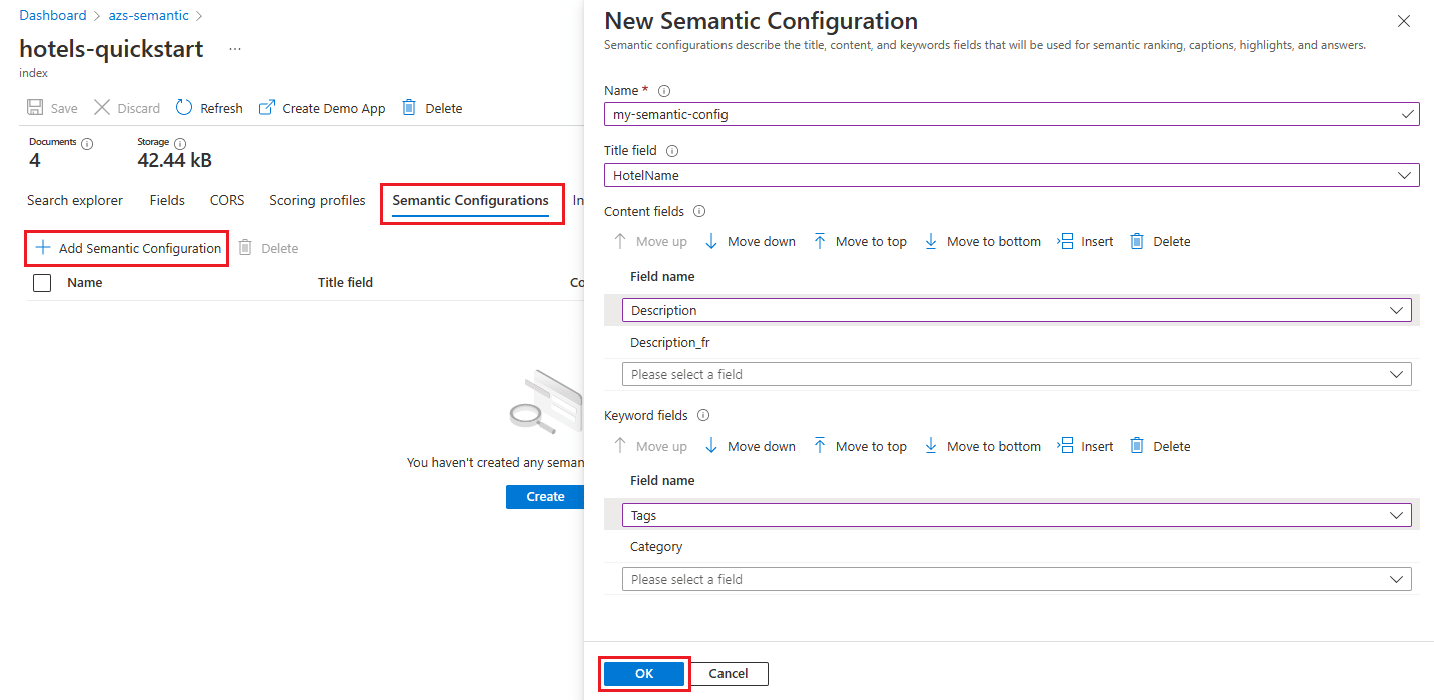Click the info icon next to Title field

pos(672,151)
